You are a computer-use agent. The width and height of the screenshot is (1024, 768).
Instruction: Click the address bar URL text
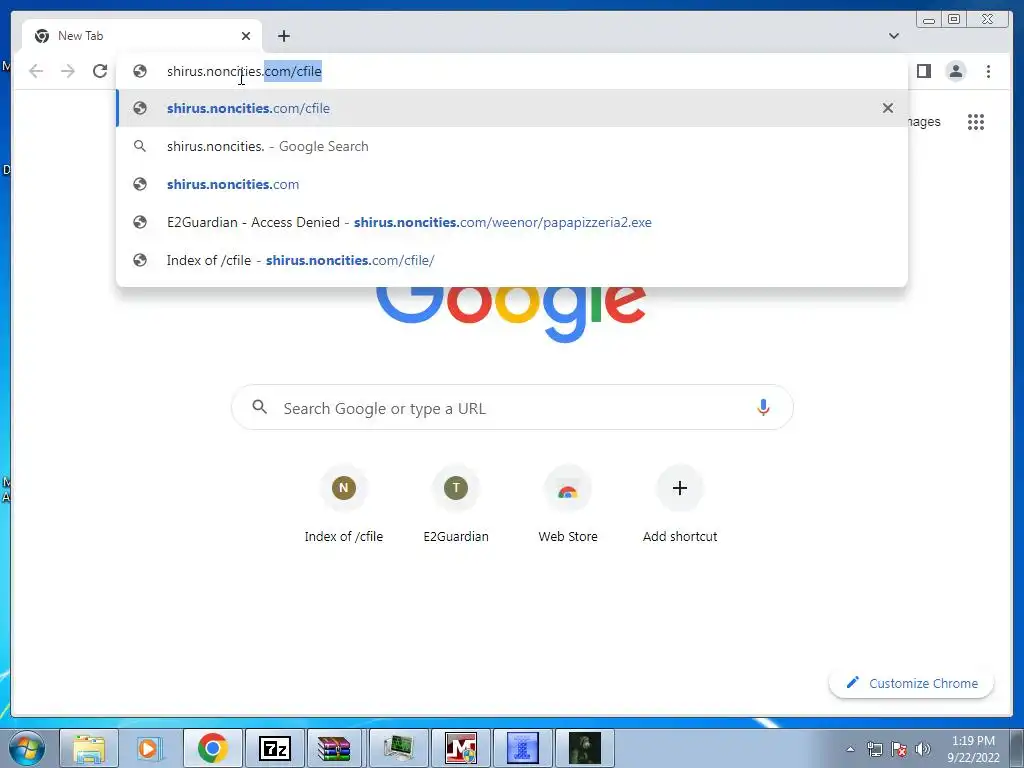pyautogui.click(x=244, y=71)
